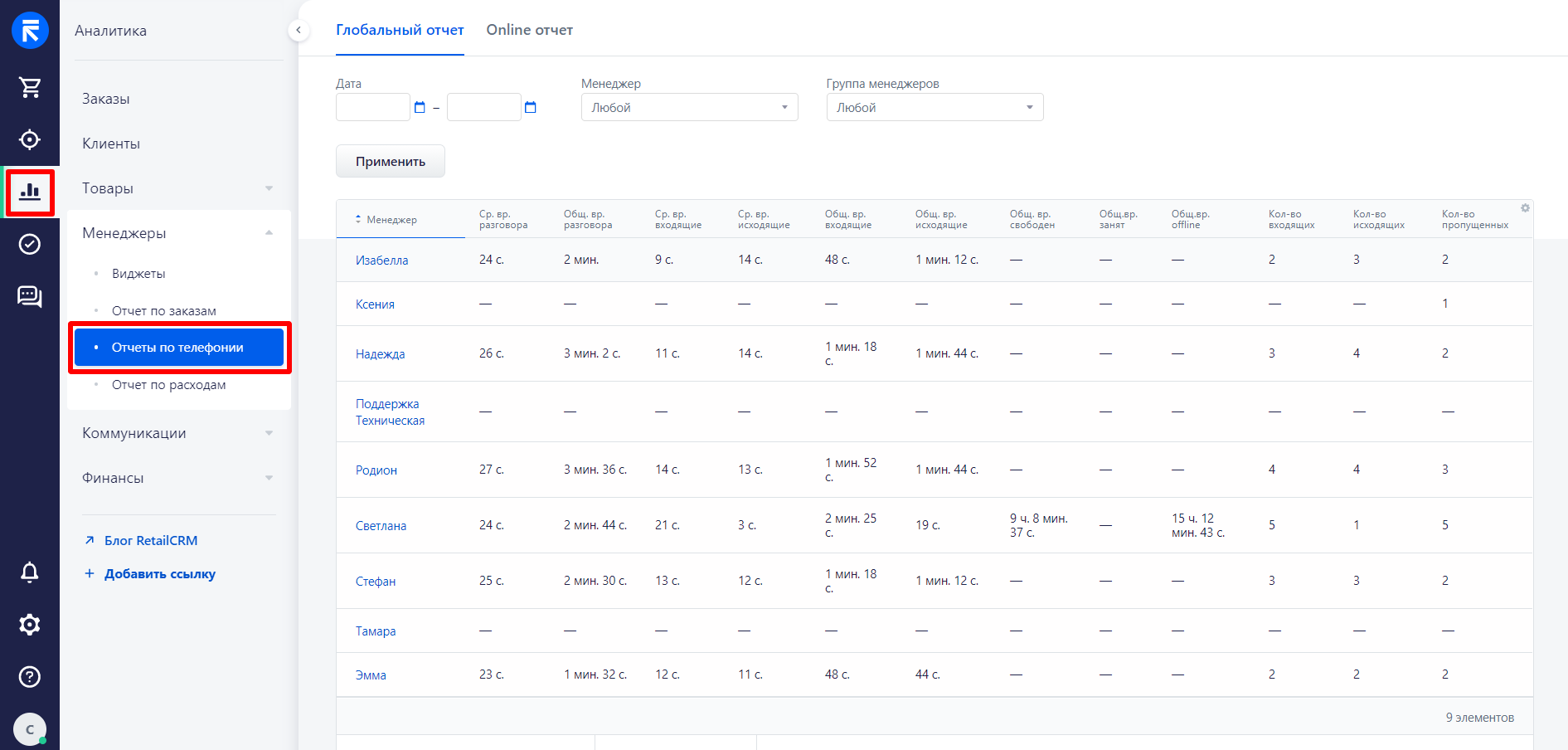1568x750 pixels.
Task: Click the table settings gear icon
Action: pos(1525,208)
